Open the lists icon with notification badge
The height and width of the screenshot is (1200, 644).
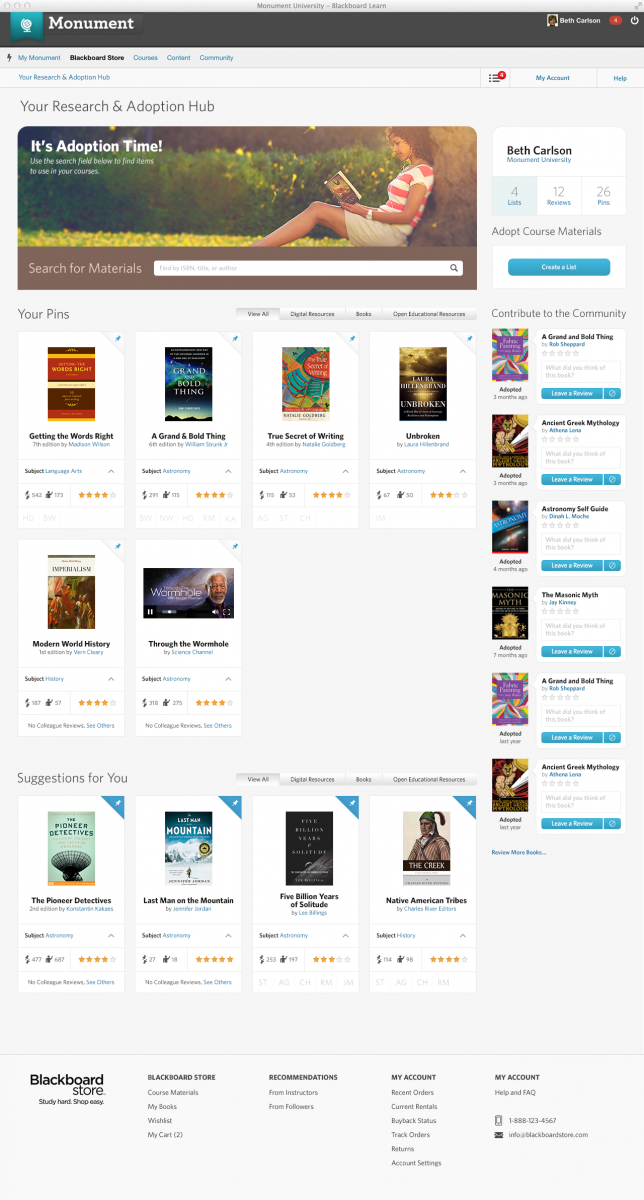point(496,77)
